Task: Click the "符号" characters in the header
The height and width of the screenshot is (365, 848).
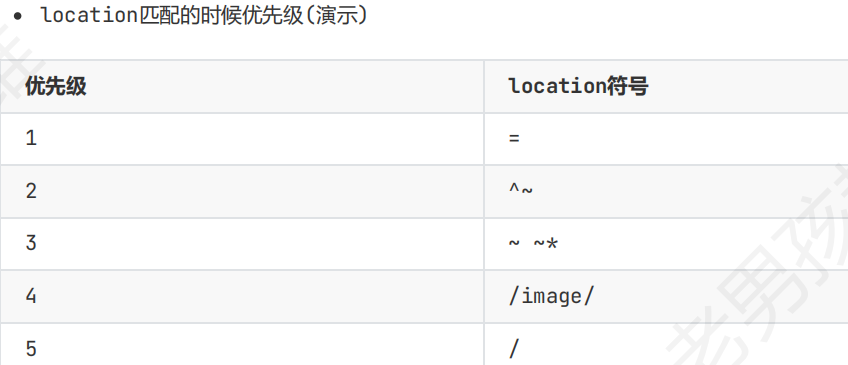Action: click(x=628, y=86)
